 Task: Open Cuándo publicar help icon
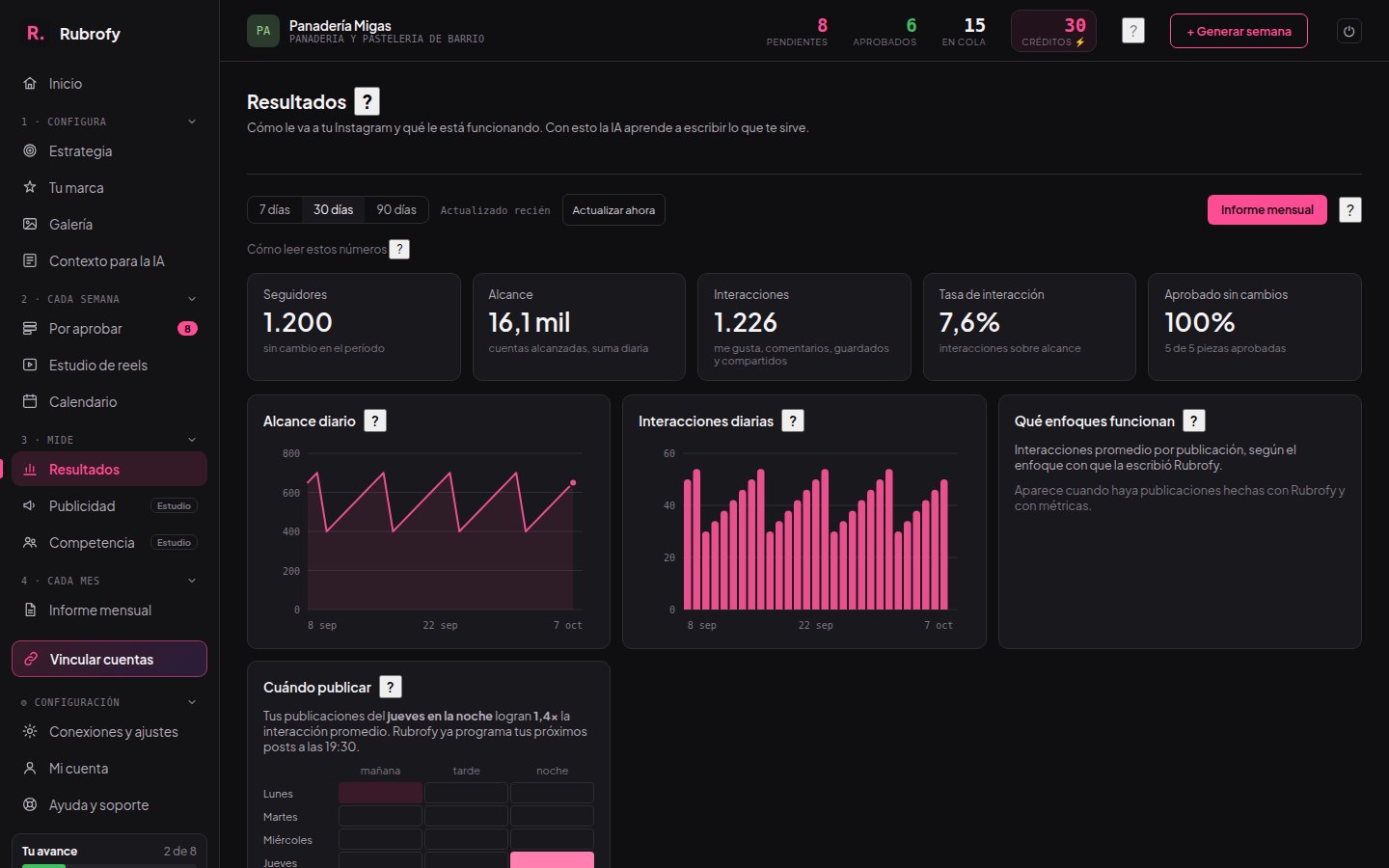click(x=390, y=687)
